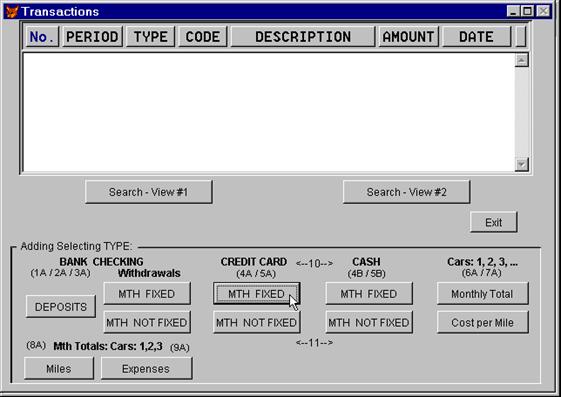Pick MTH NOT FIXED under CASH
This screenshot has height=397, width=561.
[369, 323]
